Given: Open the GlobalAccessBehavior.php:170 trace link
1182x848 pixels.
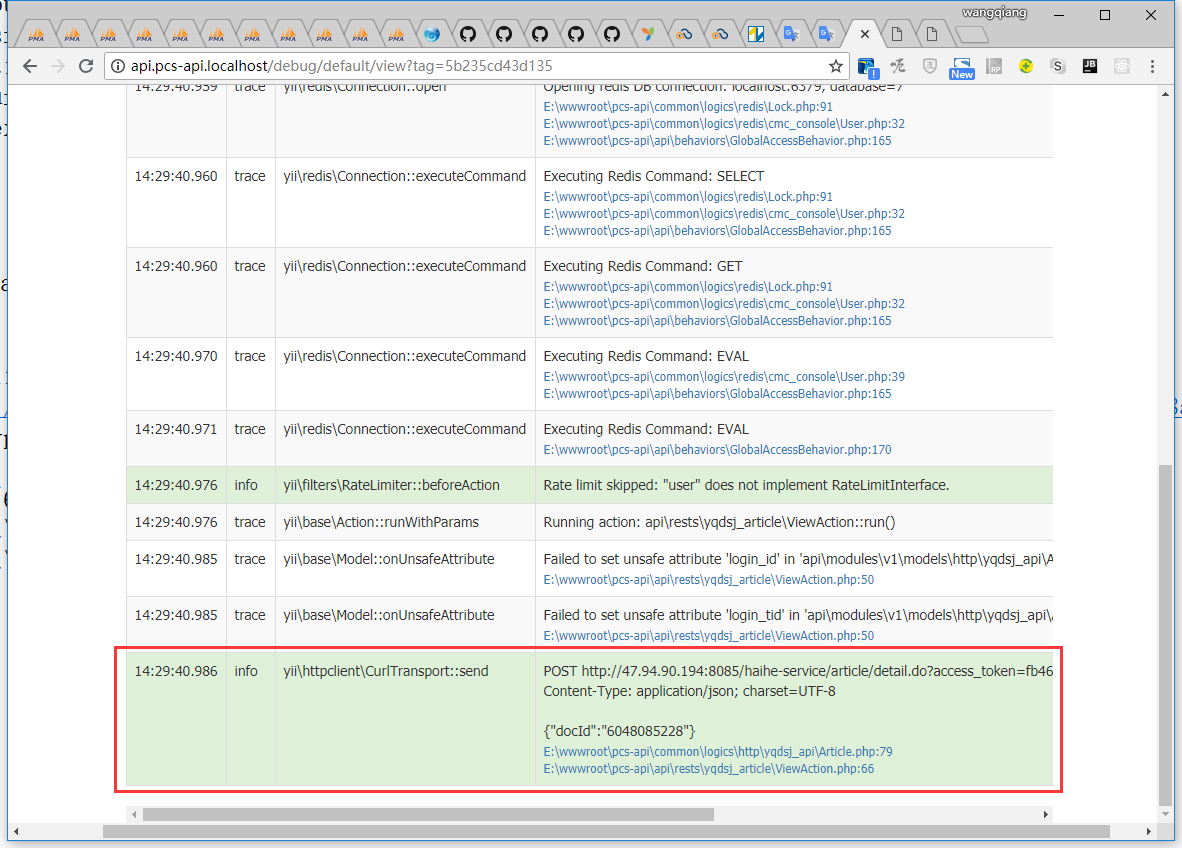Looking at the screenshot, I should tap(717, 450).
